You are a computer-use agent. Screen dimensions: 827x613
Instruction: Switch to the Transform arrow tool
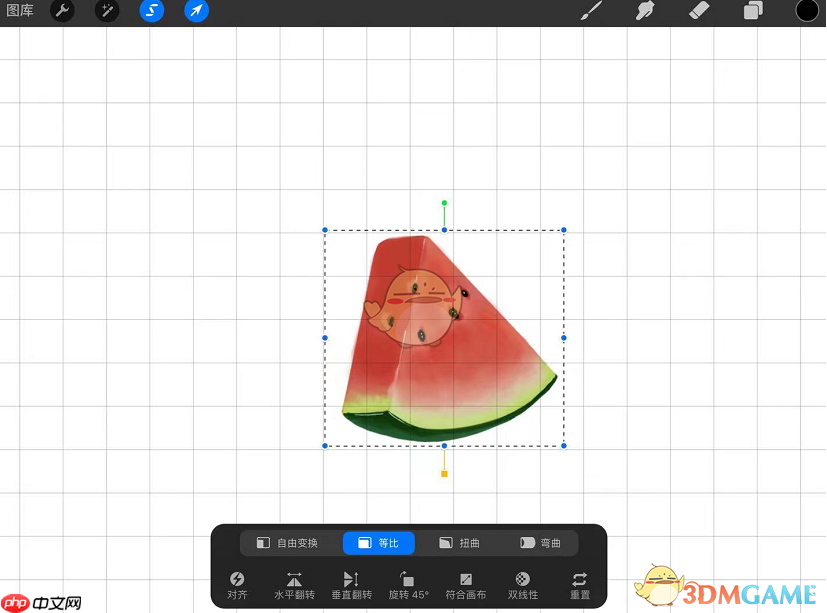(x=196, y=11)
